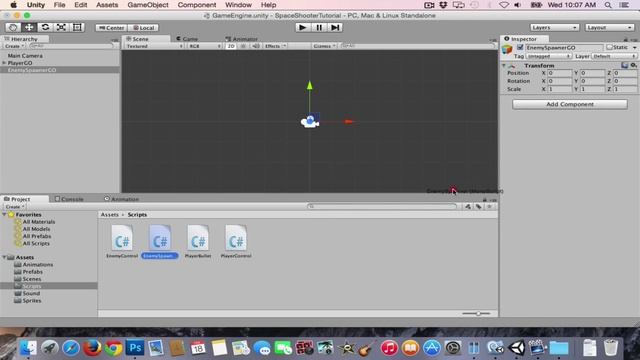Click the Scale Y field

tap(592, 89)
